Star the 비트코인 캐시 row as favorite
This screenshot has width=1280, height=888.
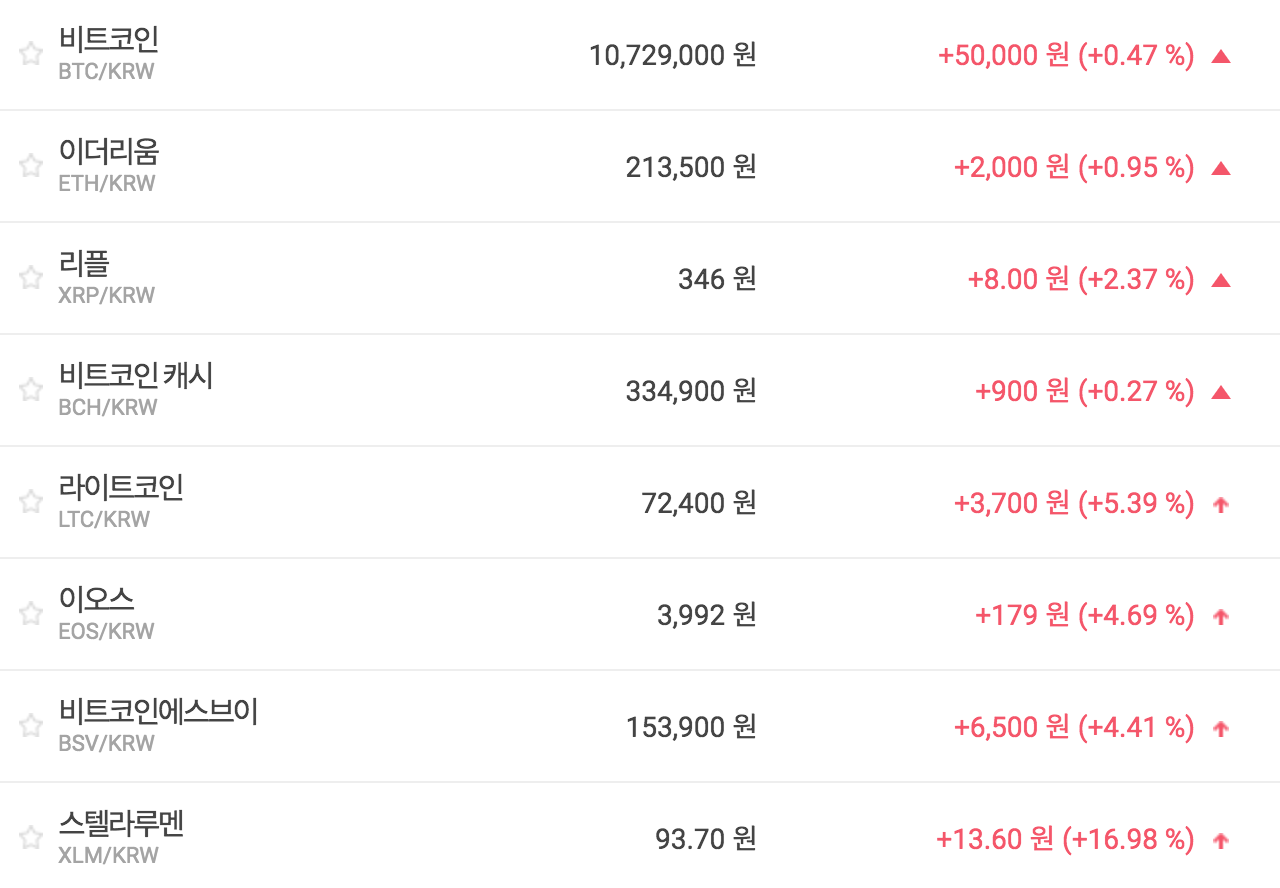point(31,390)
